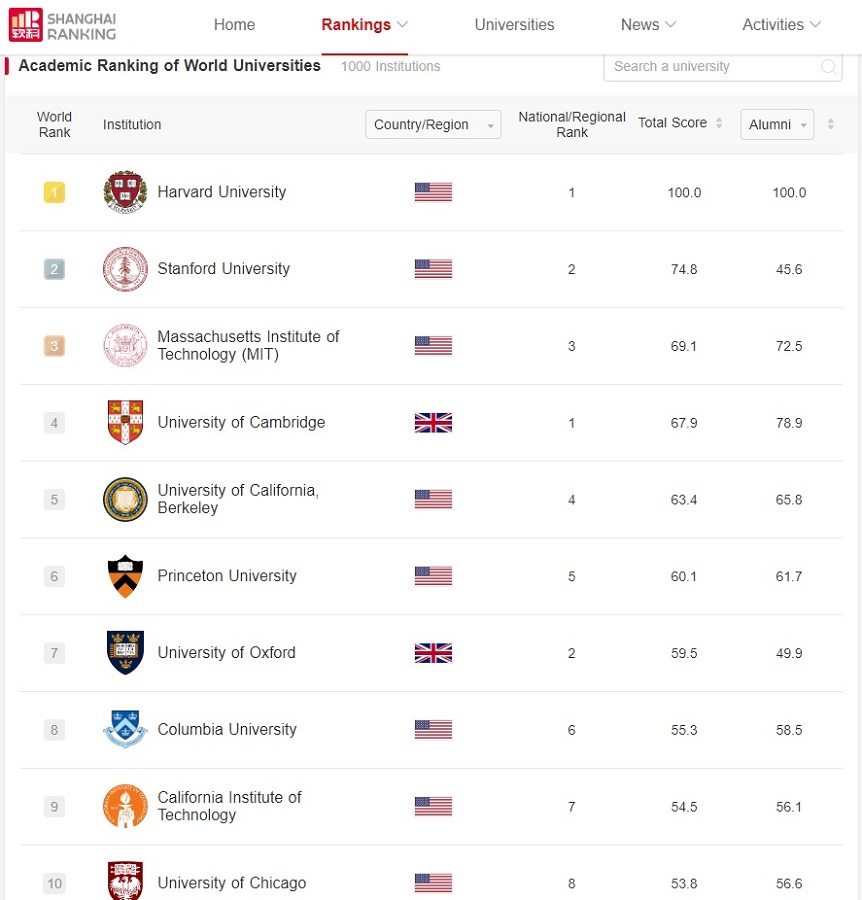Expand the News menu
The image size is (862, 900).
coord(649,25)
